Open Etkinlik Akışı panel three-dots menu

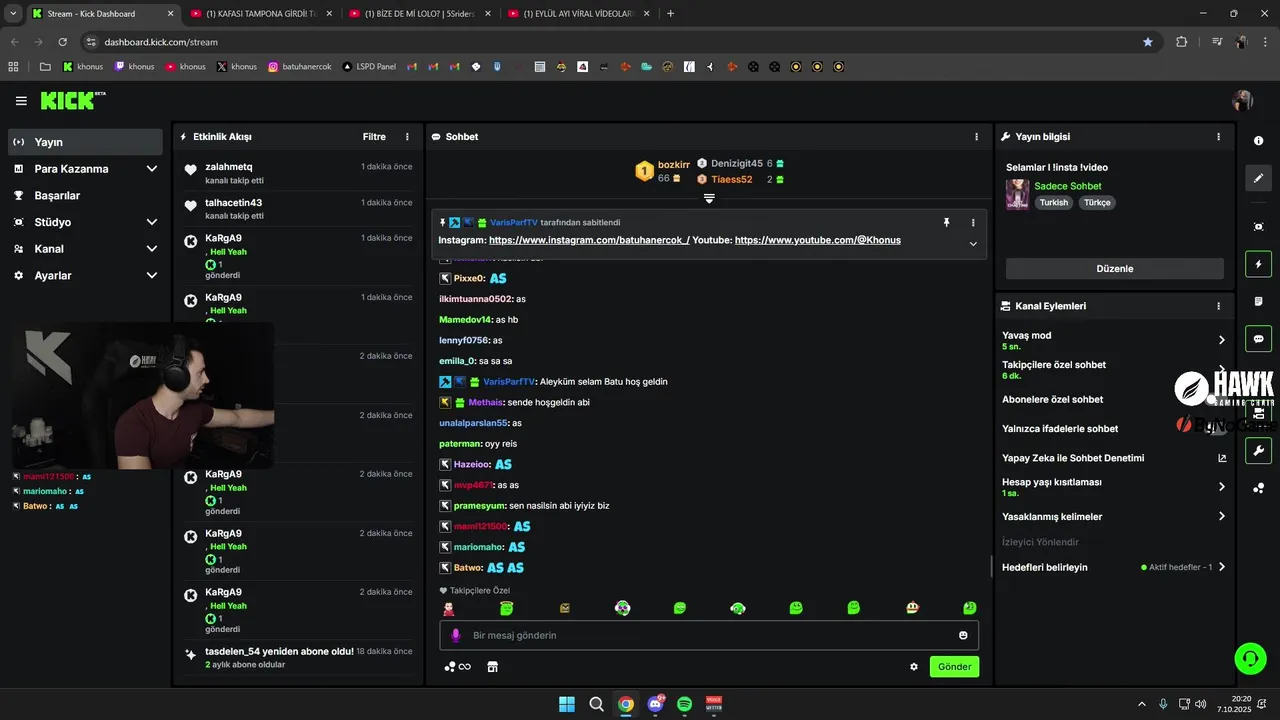click(407, 137)
